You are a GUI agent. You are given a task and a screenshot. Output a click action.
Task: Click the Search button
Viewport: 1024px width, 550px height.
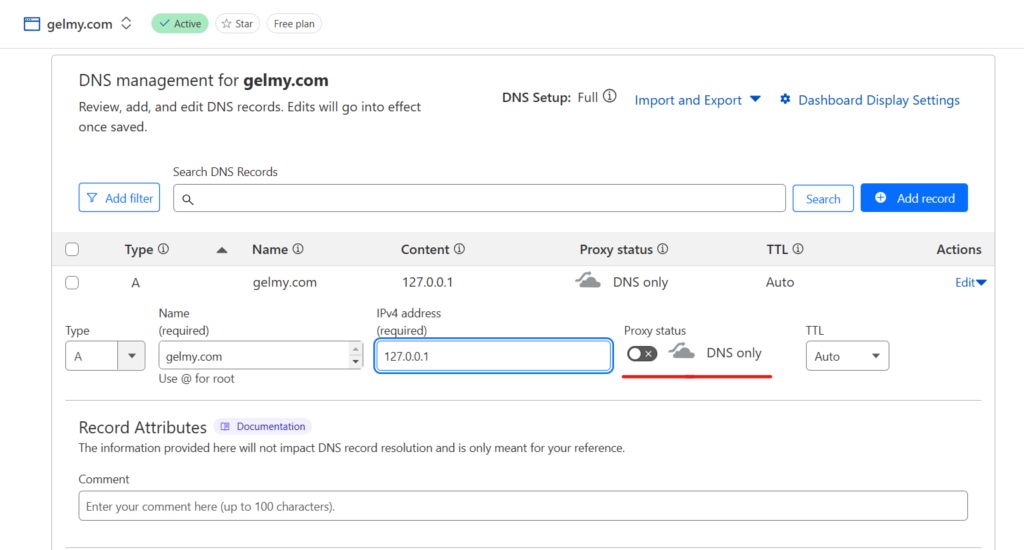(x=823, y=199)
